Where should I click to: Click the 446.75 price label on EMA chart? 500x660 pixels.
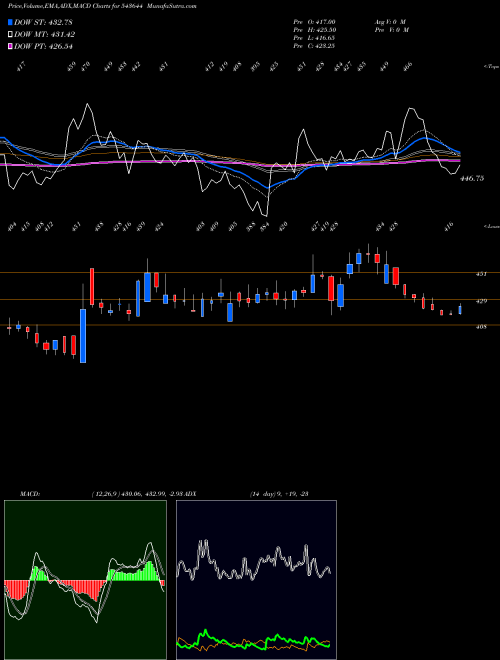[x=472, y=178]
